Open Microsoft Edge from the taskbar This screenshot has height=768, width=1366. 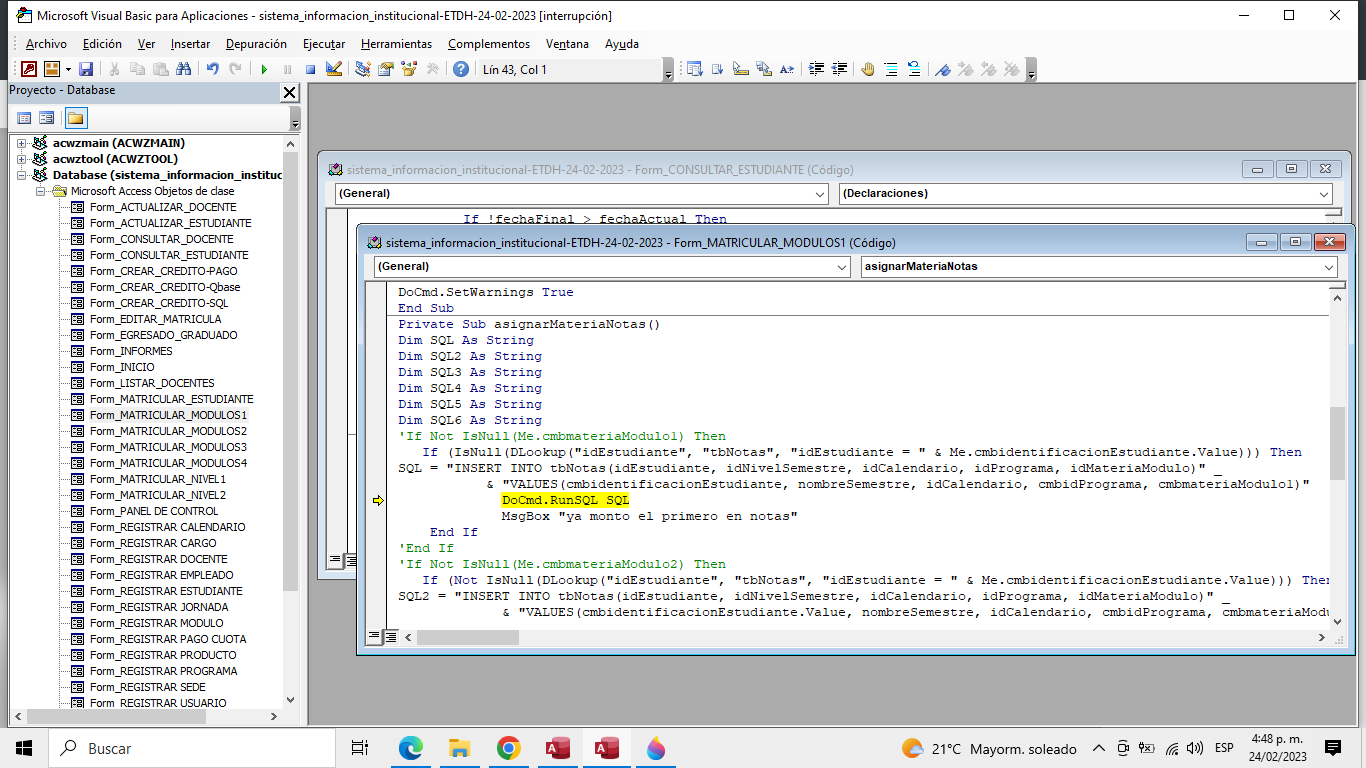click(x=411, y=748)
